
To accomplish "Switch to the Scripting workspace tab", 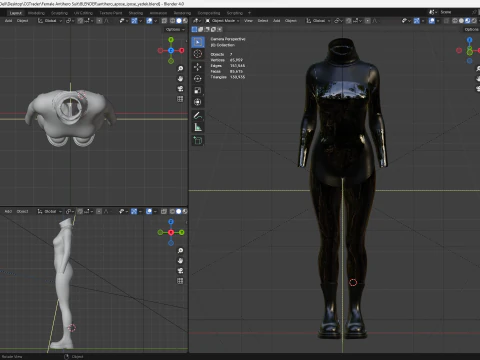I will tap(235, 13).
